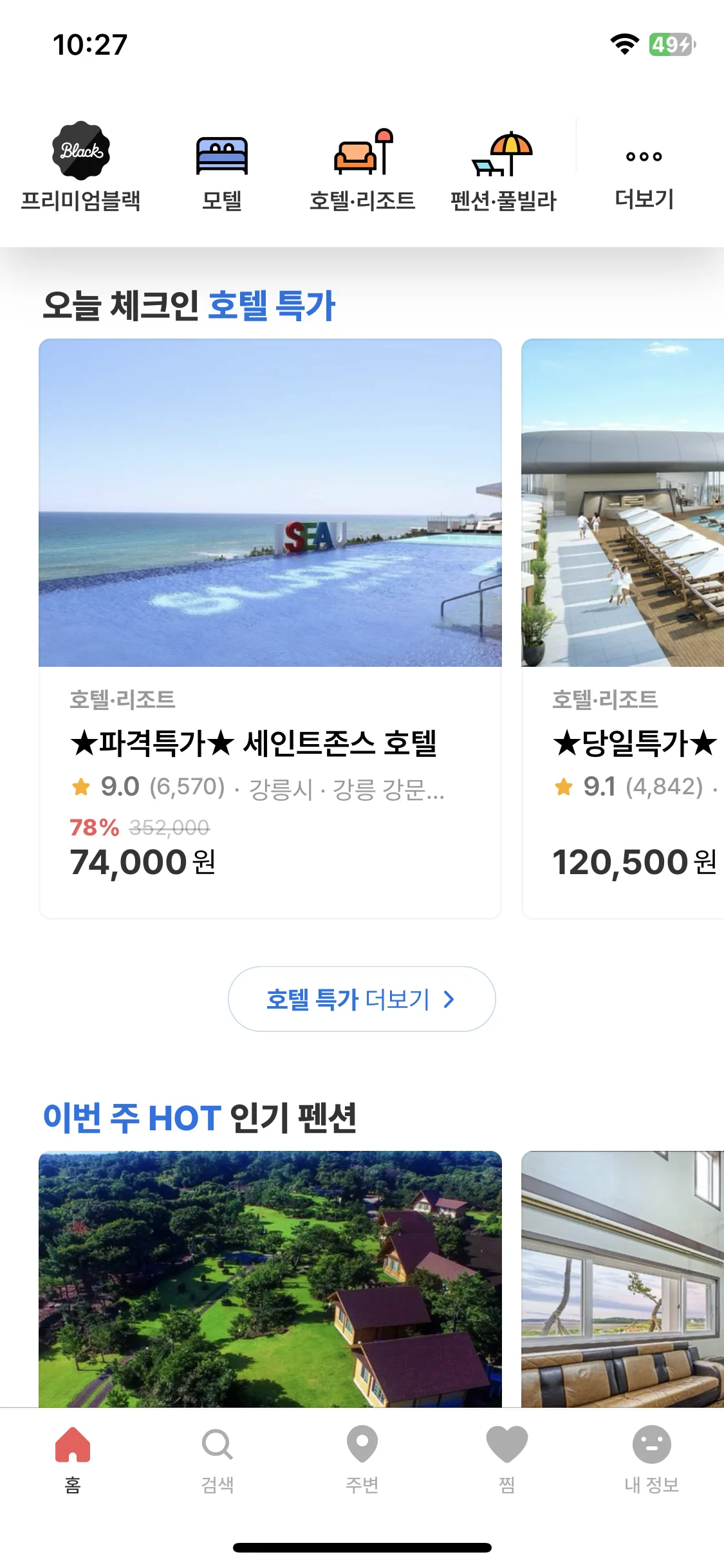The image size is (724, 1568).
Task: Tap the 더보기 three-dots icon
Action: coord(644,156)
